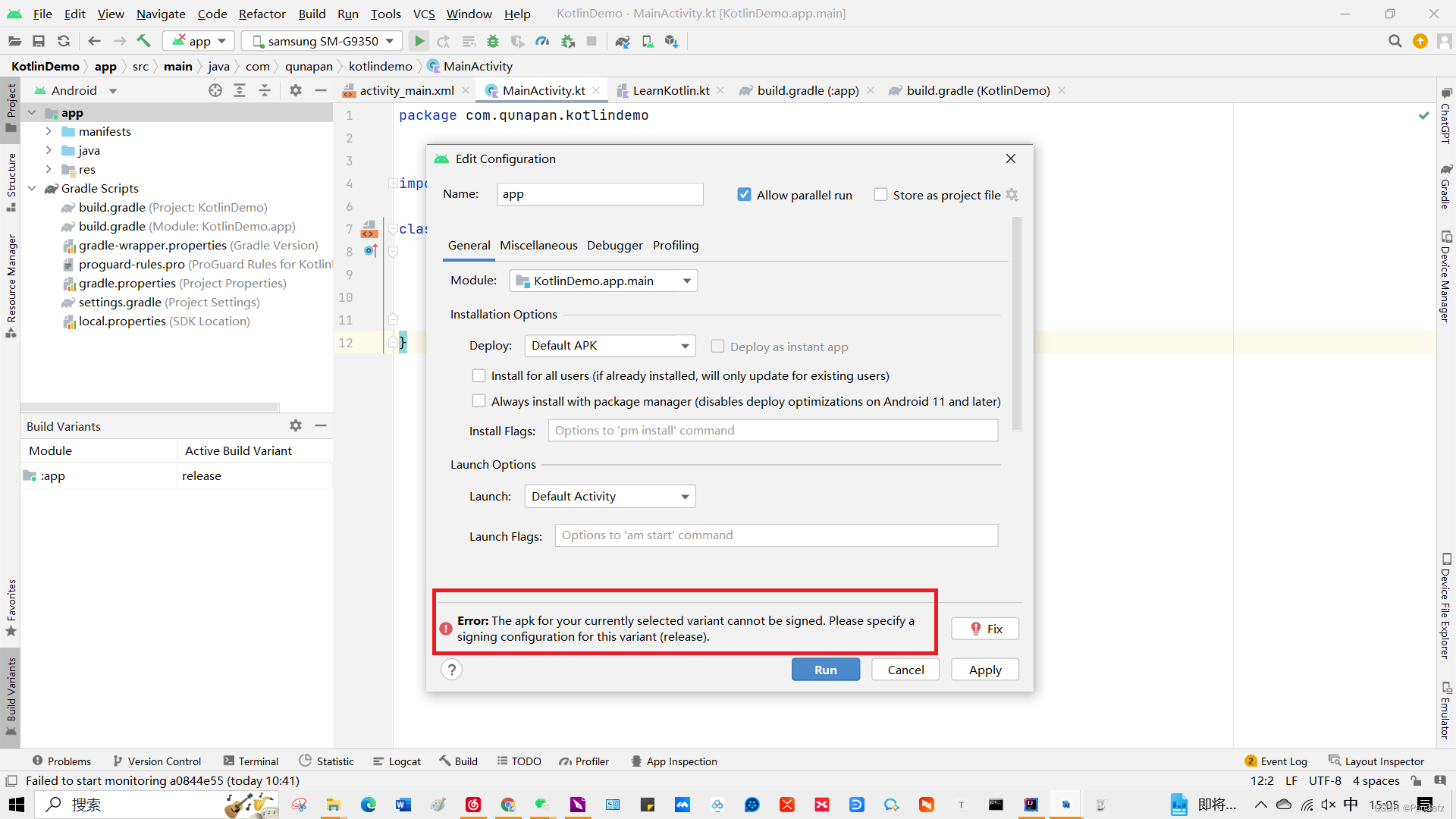This screenshot has width=1456, height=819.
Task: Click the help question mark in dialog
Action: [452, 670]
